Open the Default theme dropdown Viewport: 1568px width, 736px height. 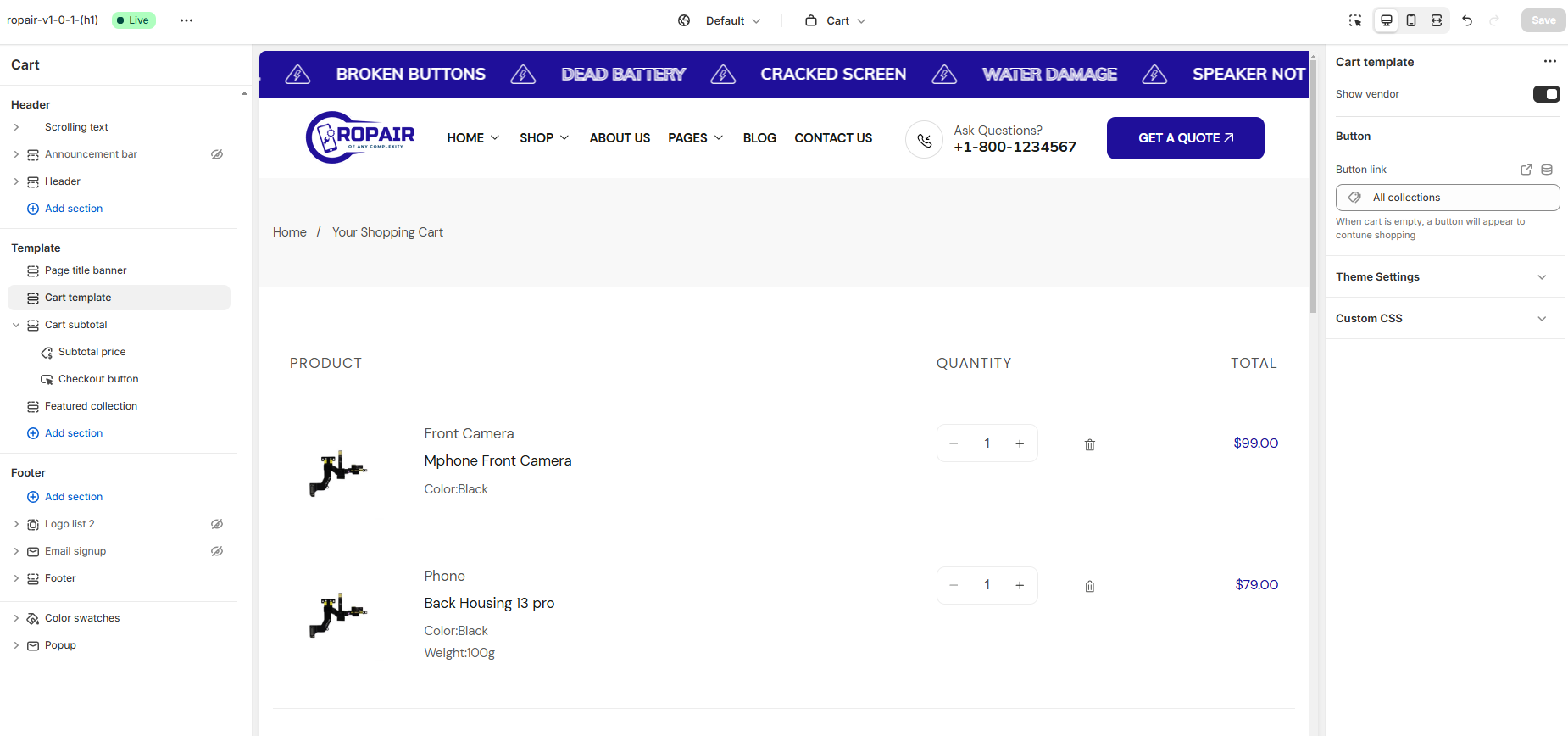pos(733,20)
